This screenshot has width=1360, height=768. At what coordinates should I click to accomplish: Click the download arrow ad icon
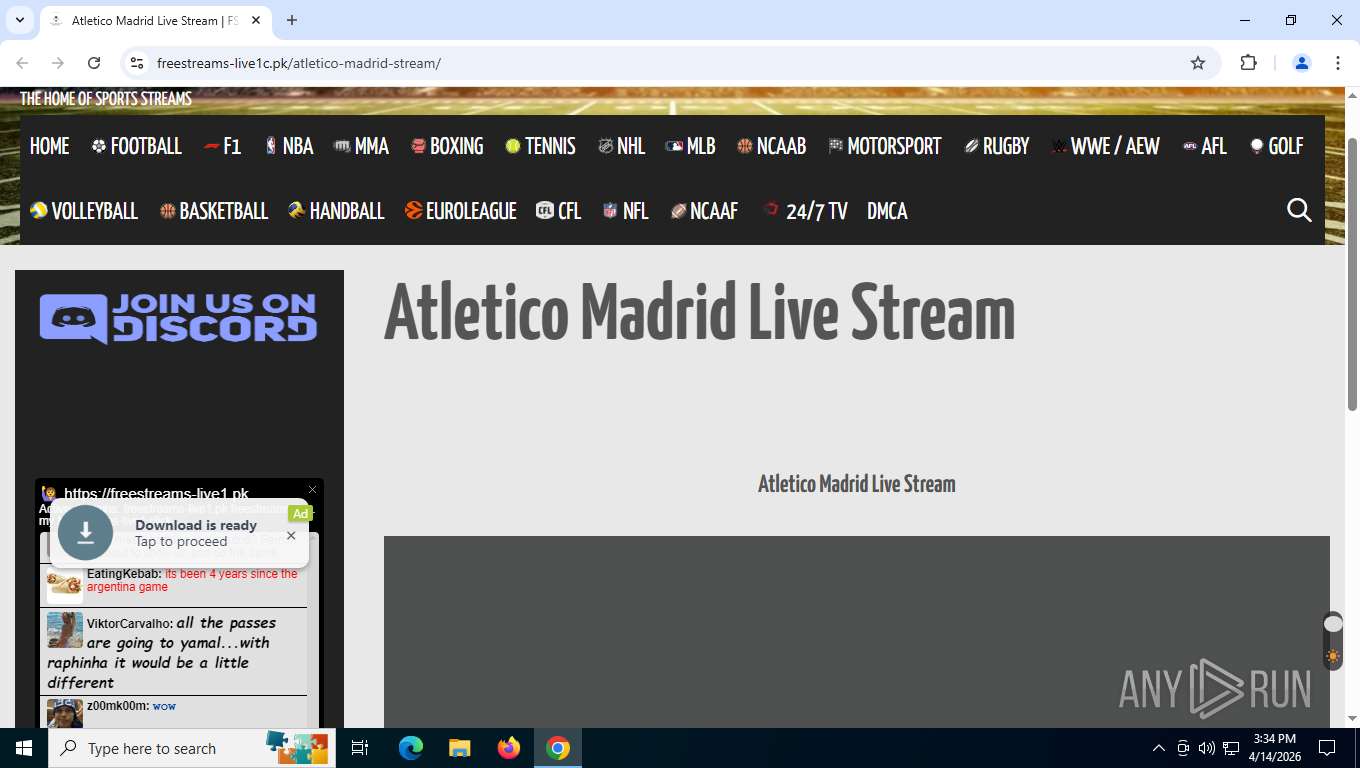(86, 533)
